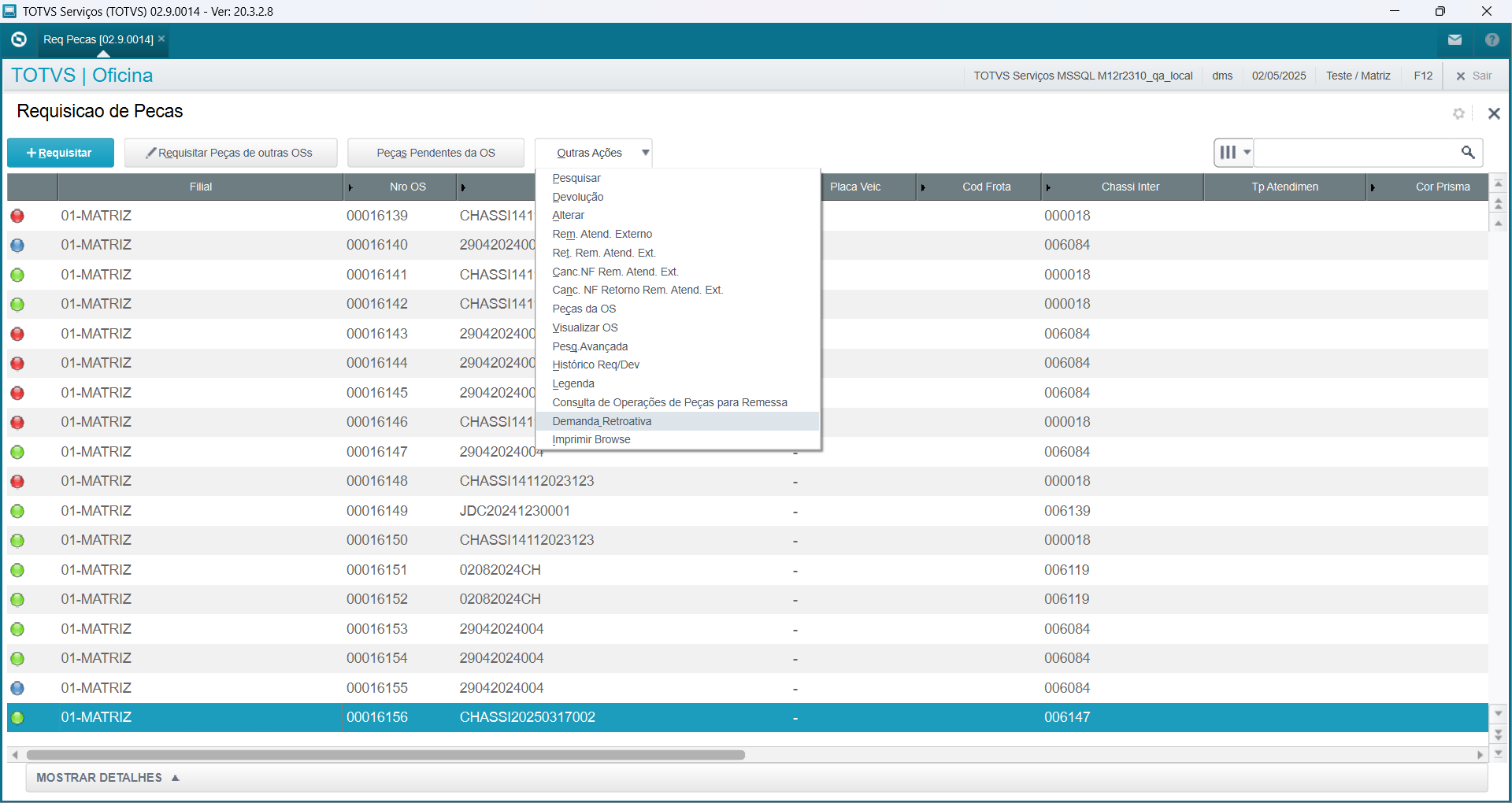Click the Requisitar button
This screenshot has width=1512, height=803.
(61, 153)
